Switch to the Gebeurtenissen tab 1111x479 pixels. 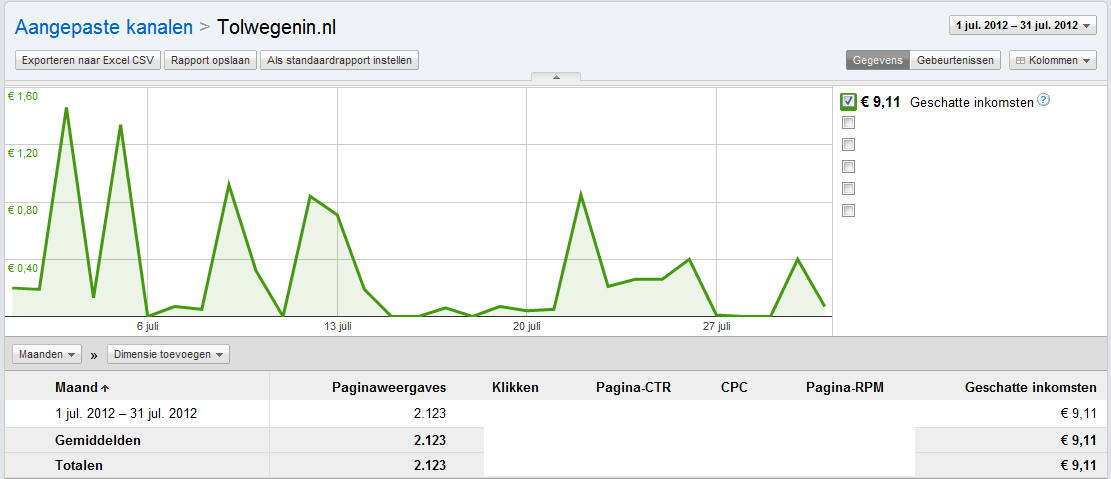[x=955, y=60]
